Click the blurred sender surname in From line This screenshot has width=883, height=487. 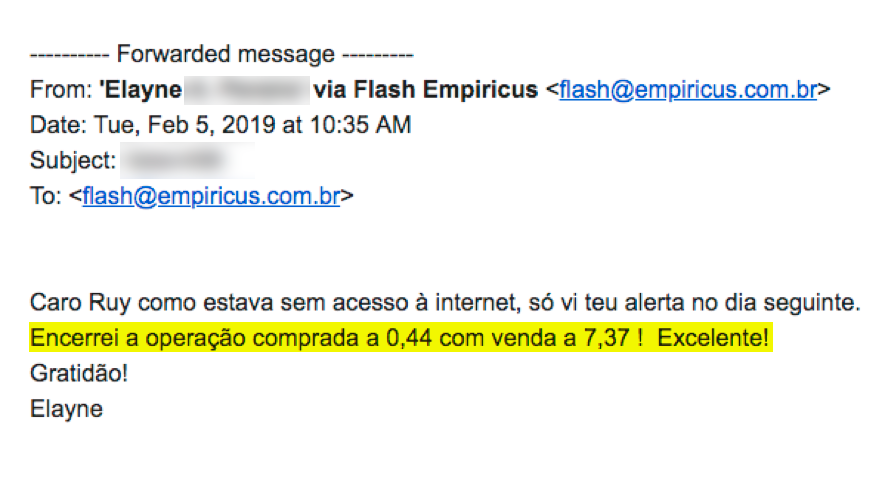click(x=247, y=90)
